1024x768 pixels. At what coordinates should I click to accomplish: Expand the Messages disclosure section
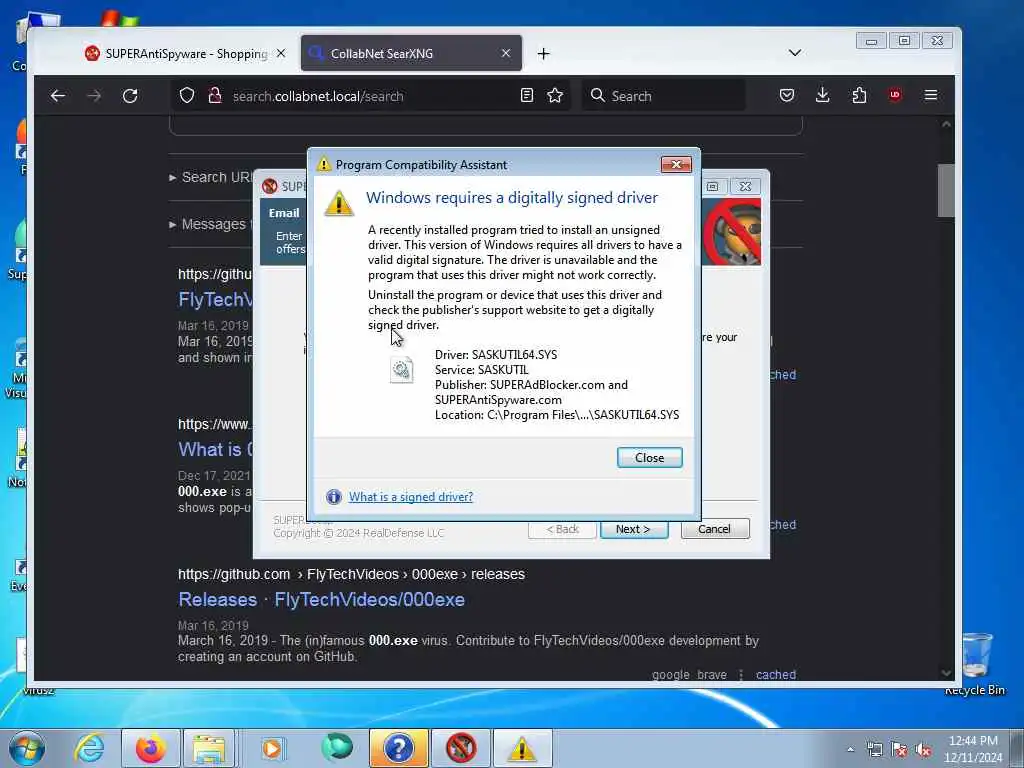click(x=210, y=224)
